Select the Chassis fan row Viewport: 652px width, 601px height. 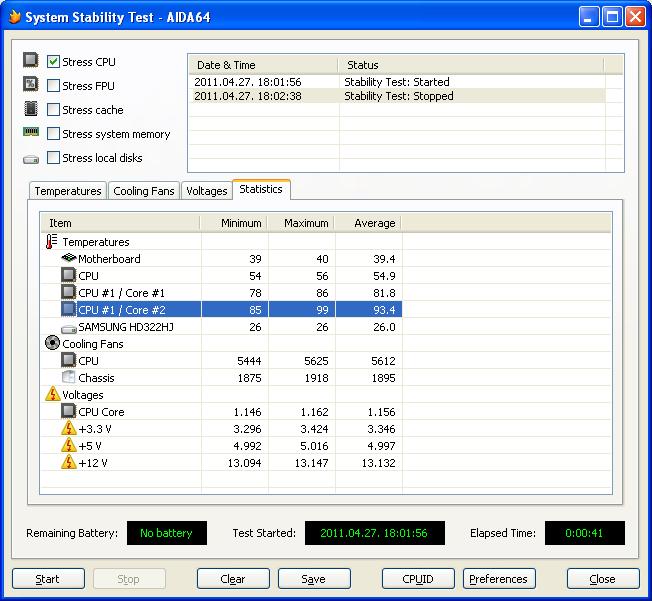coord(222,378)
